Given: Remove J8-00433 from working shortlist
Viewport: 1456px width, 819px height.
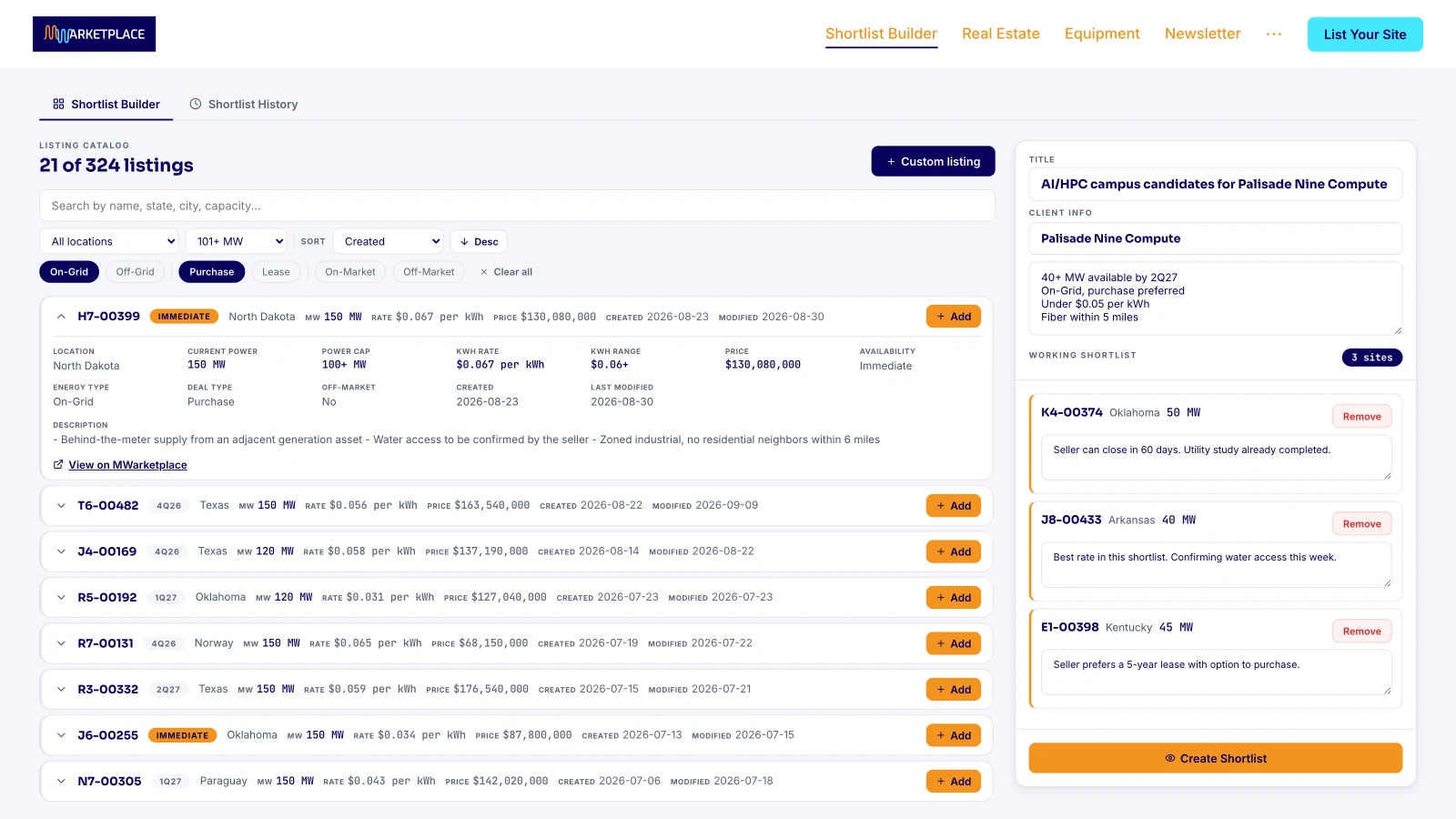Looking at the screenshot, I should click(1361, 523).
